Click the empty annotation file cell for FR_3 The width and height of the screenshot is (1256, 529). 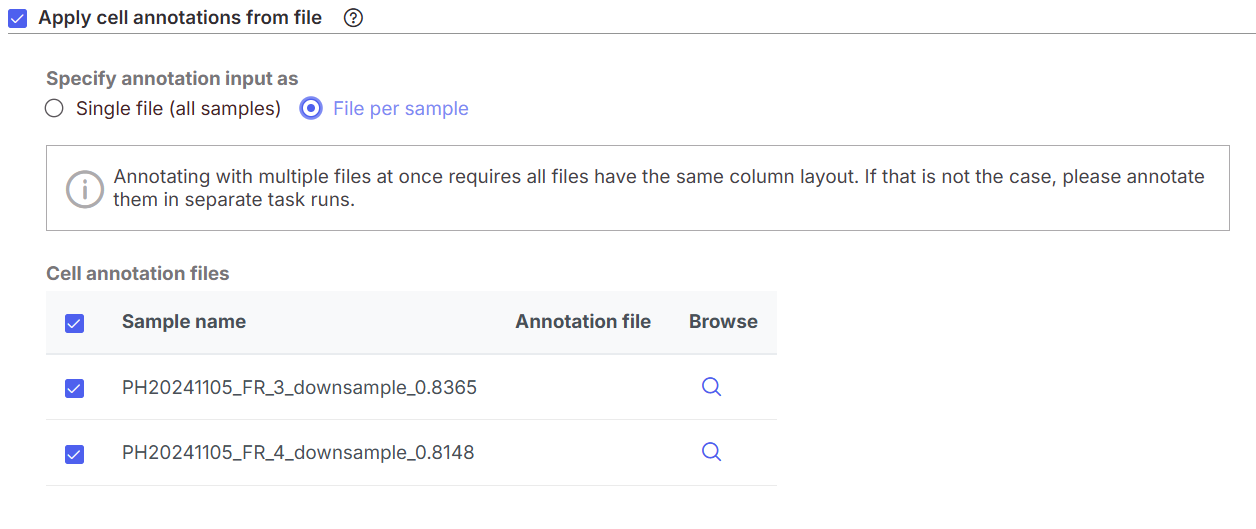pyautogui.click(x=583, y=387)
